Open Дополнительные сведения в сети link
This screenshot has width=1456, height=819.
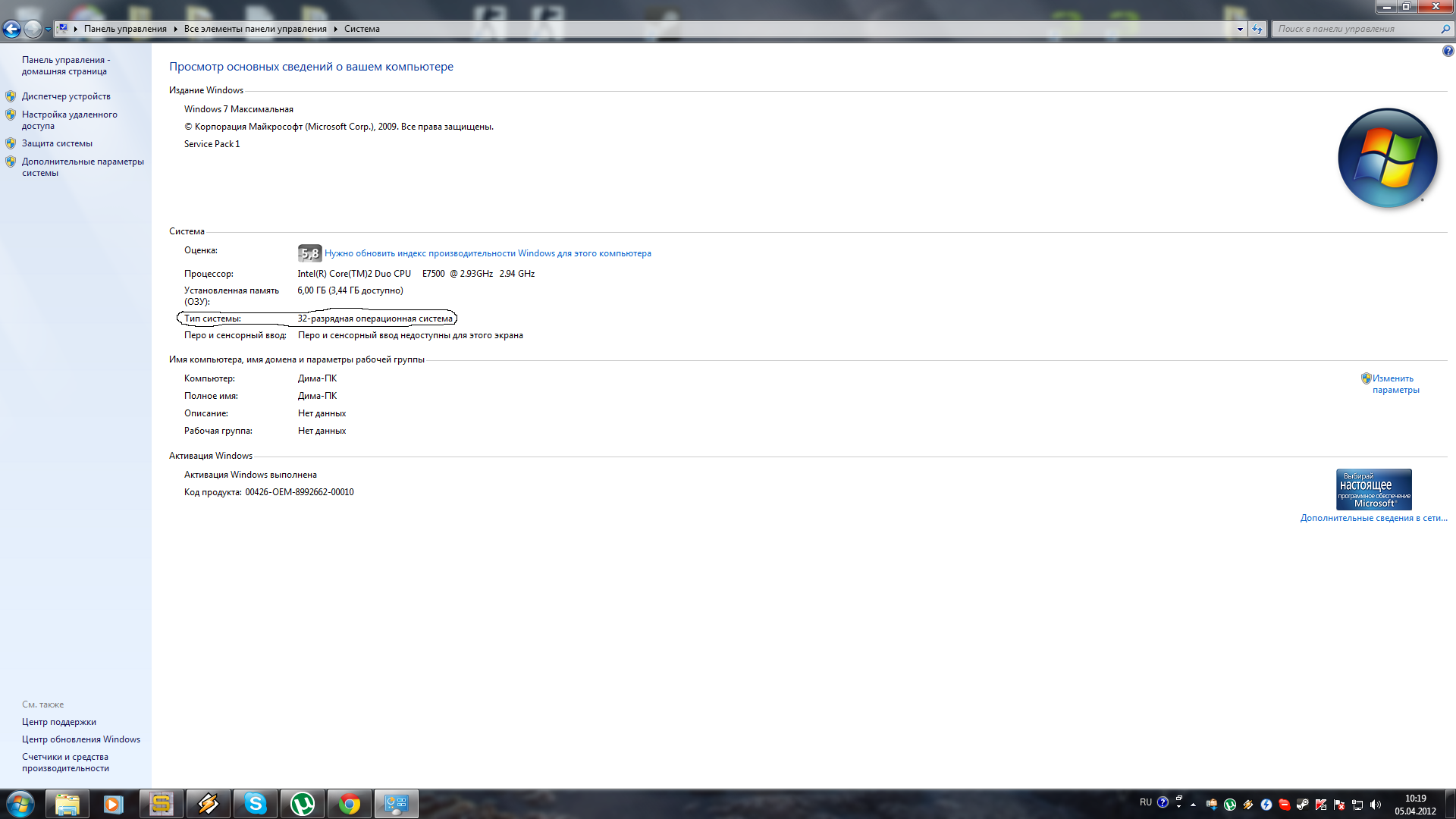pyautogui.click(x=1373, y=518)
